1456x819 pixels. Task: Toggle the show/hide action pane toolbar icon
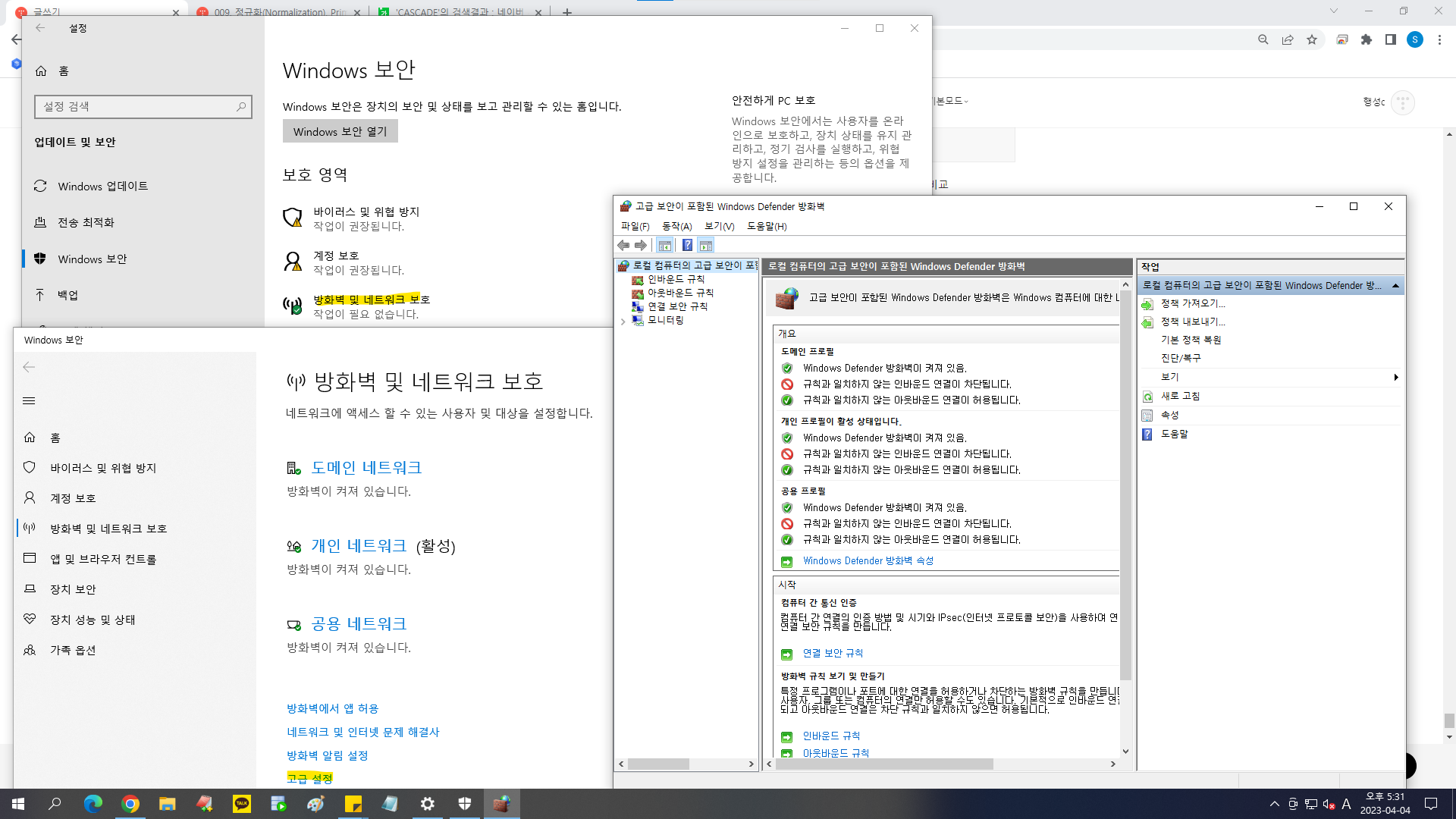706,245
